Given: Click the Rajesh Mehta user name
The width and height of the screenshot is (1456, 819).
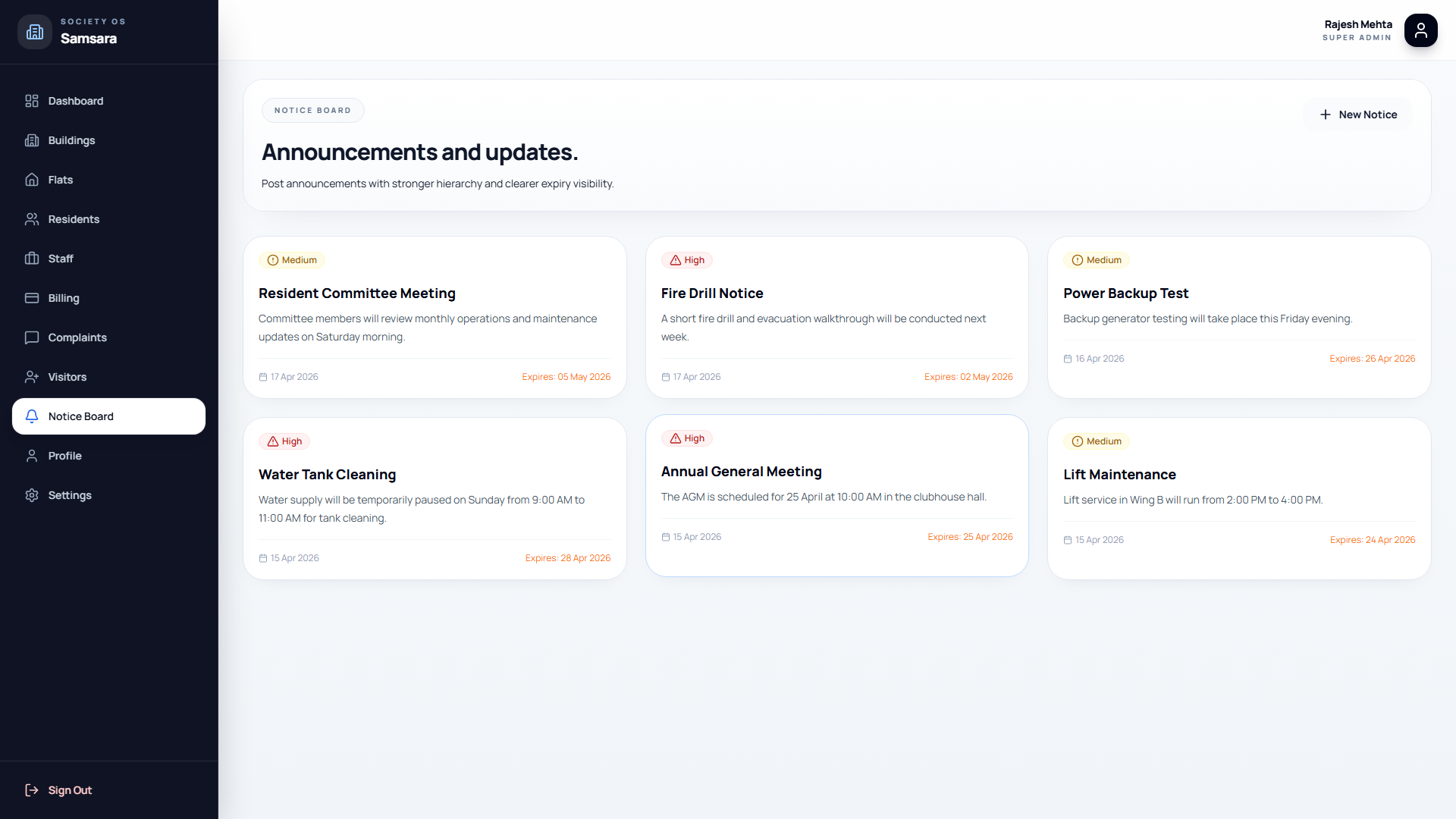Looking at the screenshot, I should (x=1357, y=24).
